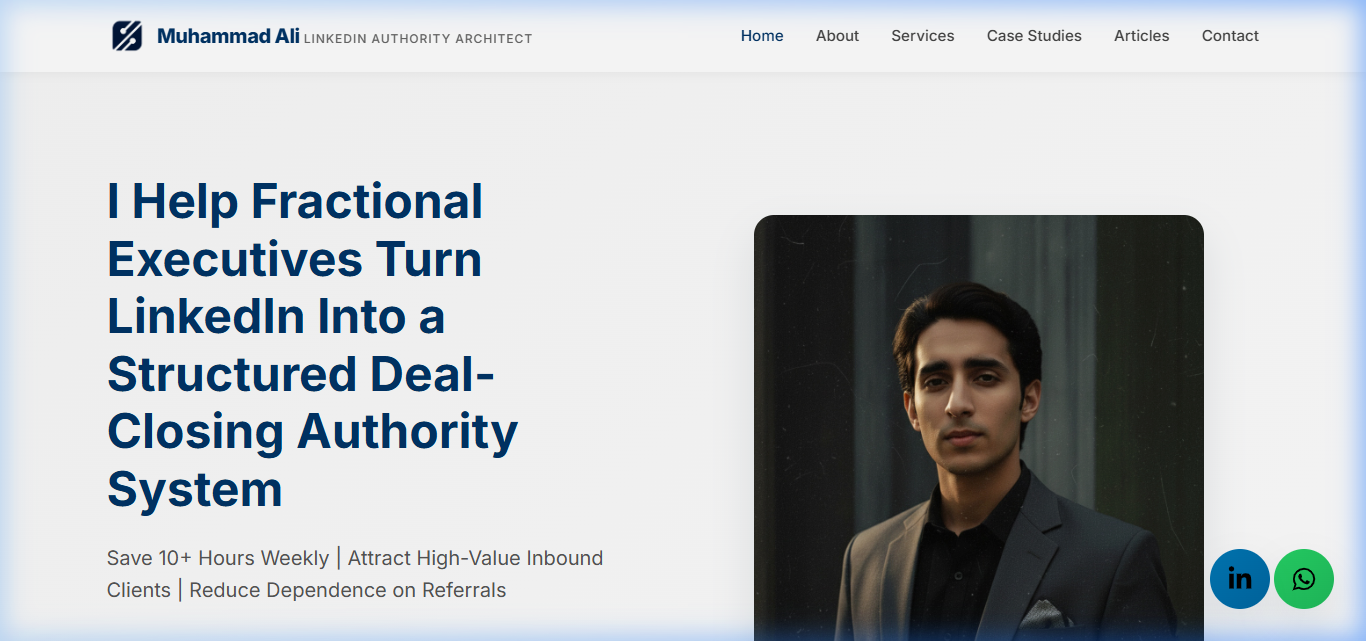The width and height of the screenshot is (1366, 641).
Task: Click the portrait photo of Muhammad Ali
Action: tap(979, 428)
